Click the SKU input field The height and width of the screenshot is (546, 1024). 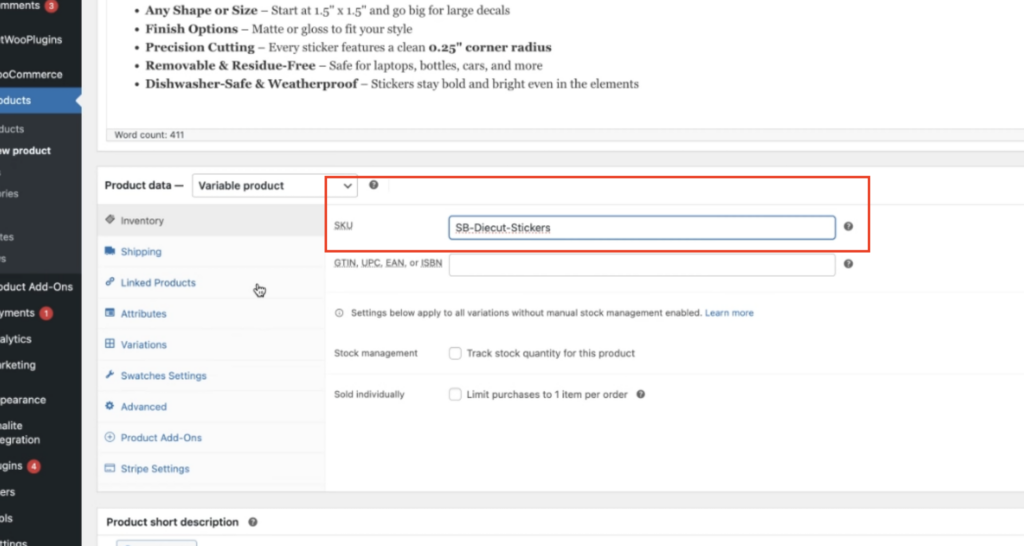click(x=641, y=228)
